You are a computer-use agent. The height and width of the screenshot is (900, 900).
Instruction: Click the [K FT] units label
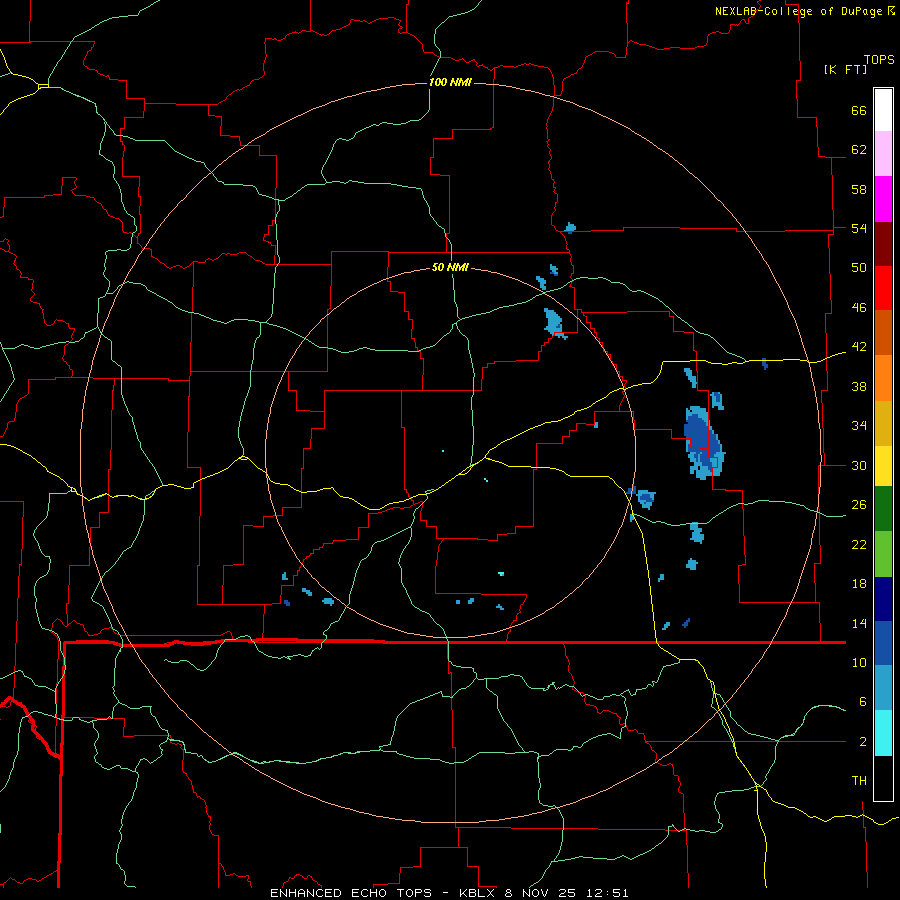click(x=845, y=69)
